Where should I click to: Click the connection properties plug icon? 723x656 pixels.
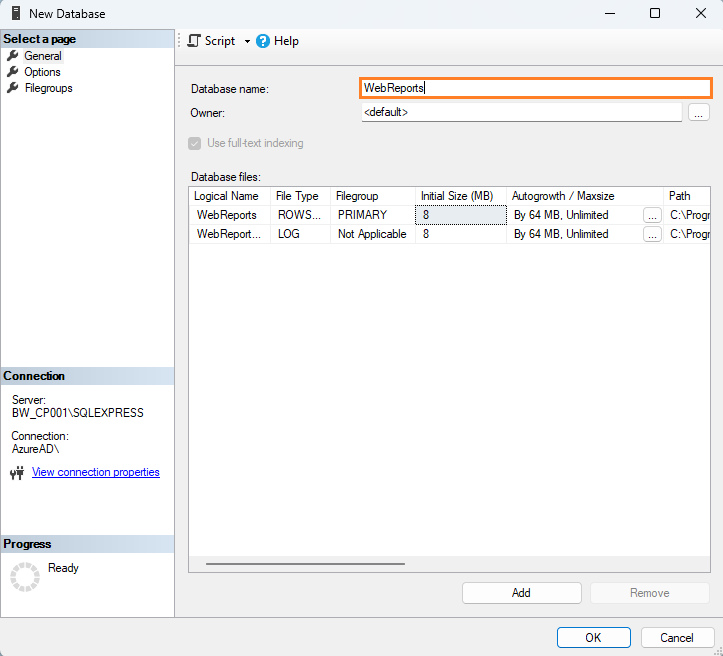tap(17, 473)
